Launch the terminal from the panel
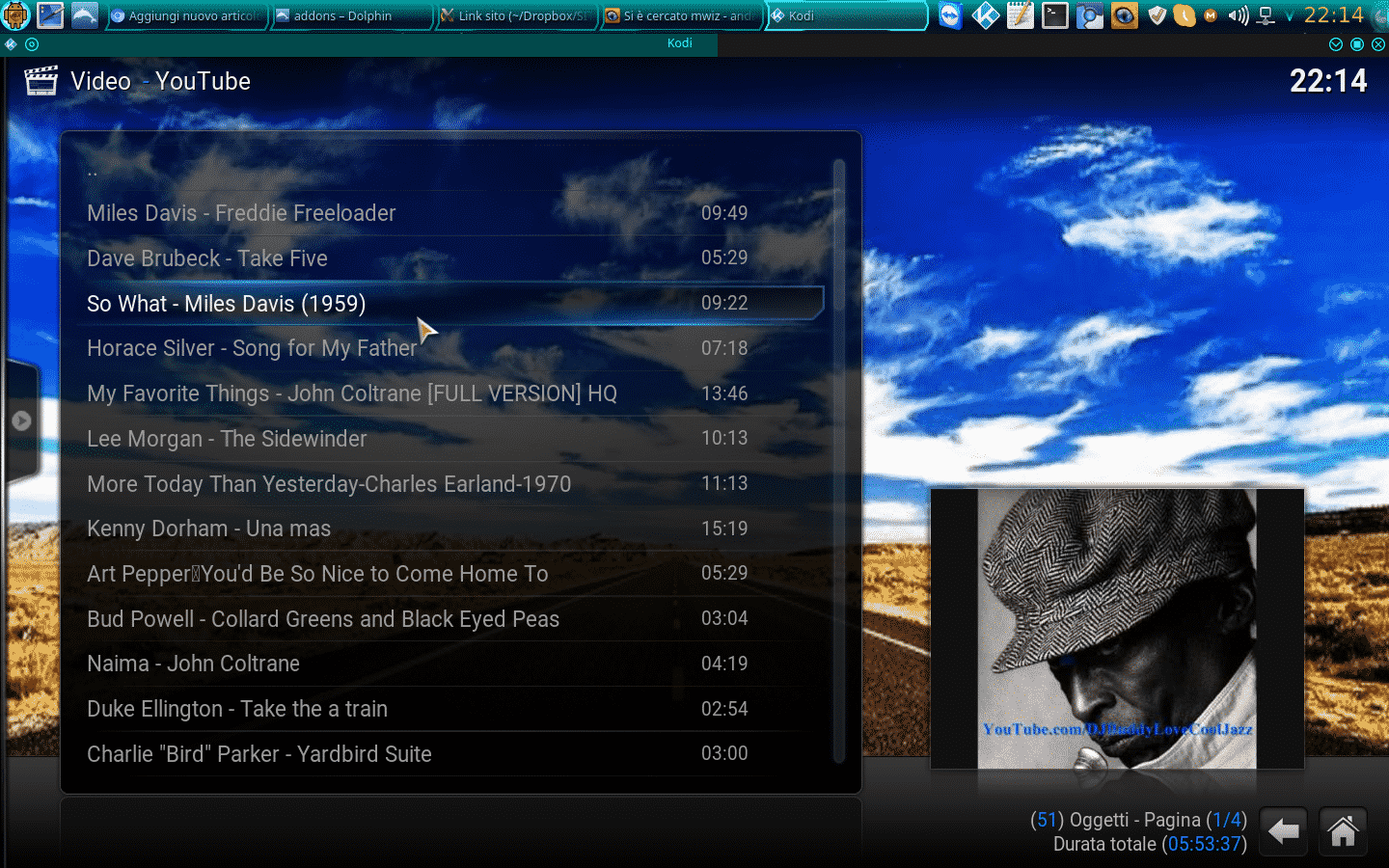 click(1054, 15)
